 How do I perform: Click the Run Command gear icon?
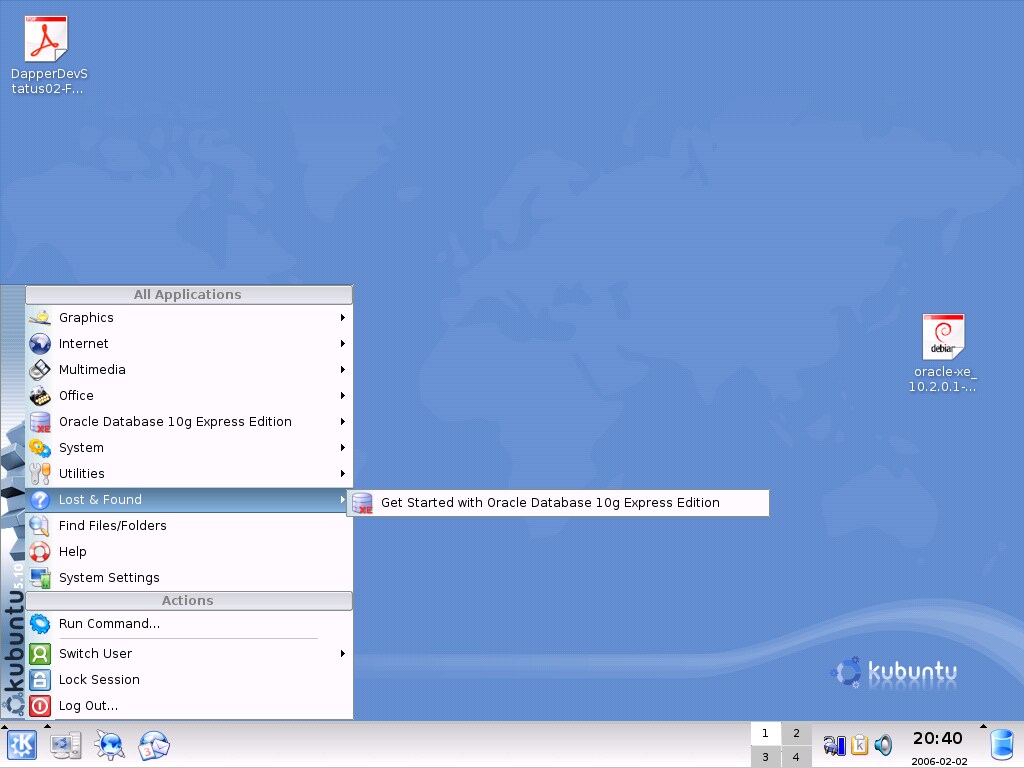point(40,624)
